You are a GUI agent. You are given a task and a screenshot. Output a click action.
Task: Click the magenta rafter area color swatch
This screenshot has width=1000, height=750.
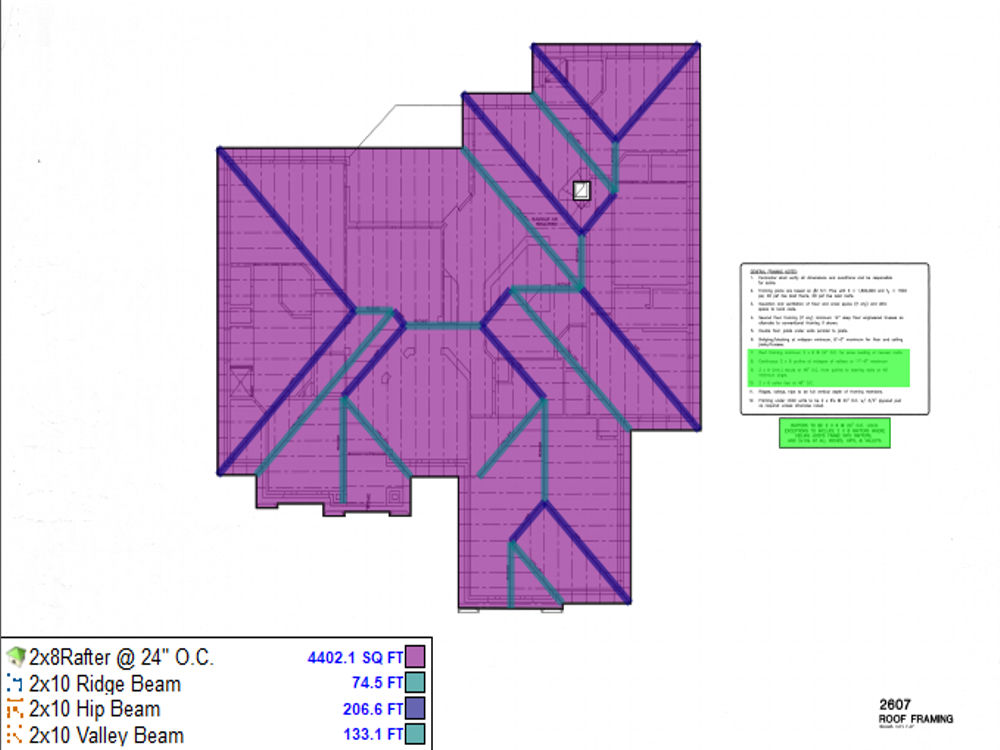(413, 657)
